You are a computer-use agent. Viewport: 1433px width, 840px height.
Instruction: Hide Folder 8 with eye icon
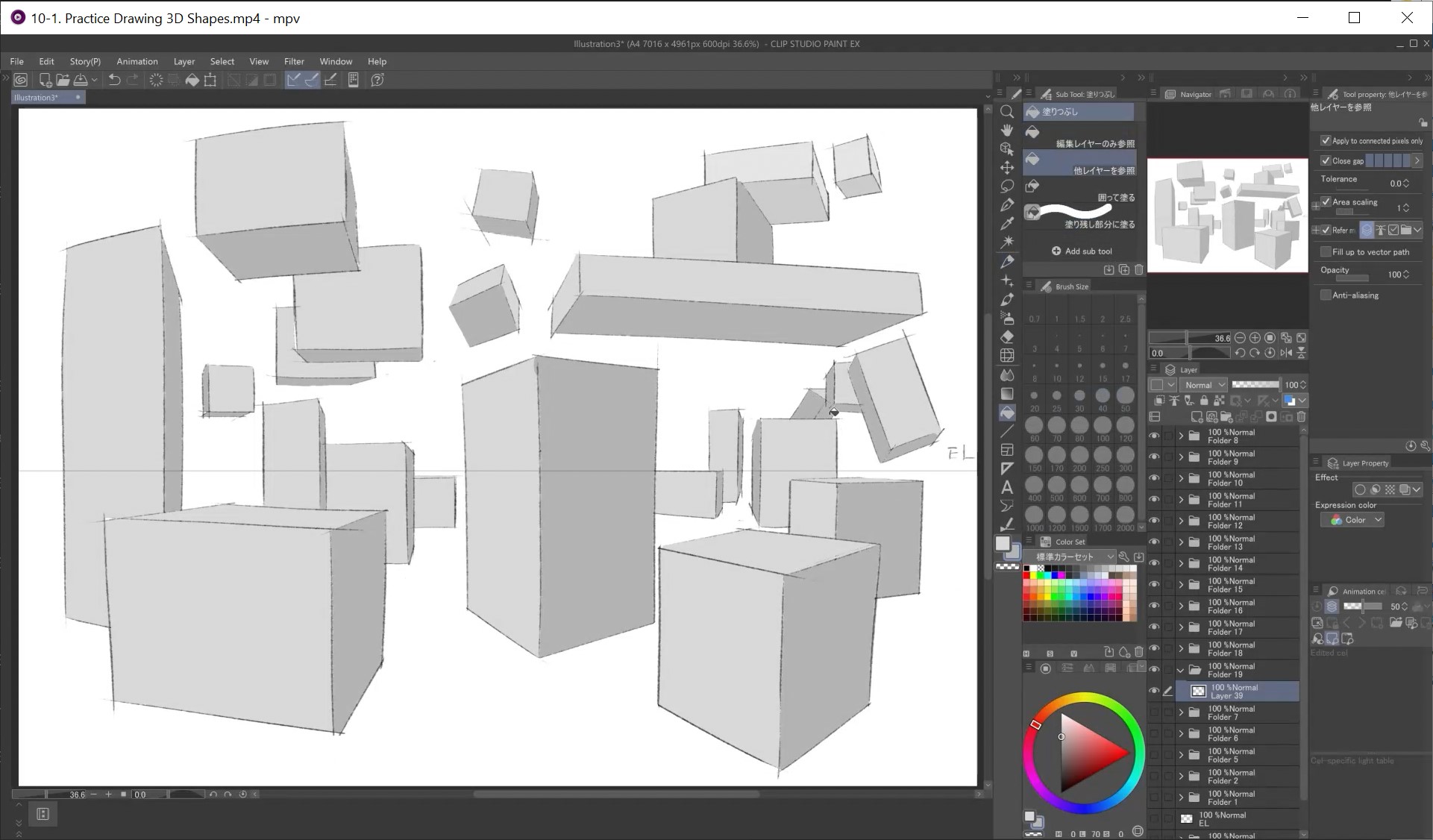coord(1154,436)
